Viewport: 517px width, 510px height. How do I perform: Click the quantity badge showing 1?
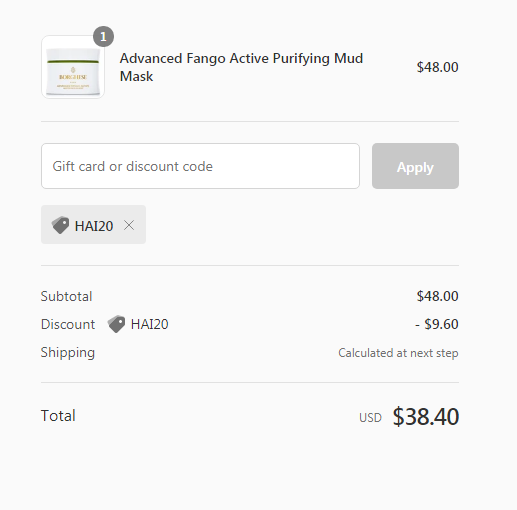click(103, 36)
